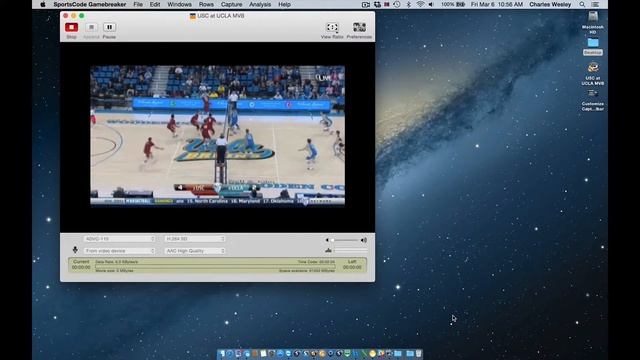Open the AAC High Quality audio format dropdown
640x360 pixels.
(x=195, y=251)
